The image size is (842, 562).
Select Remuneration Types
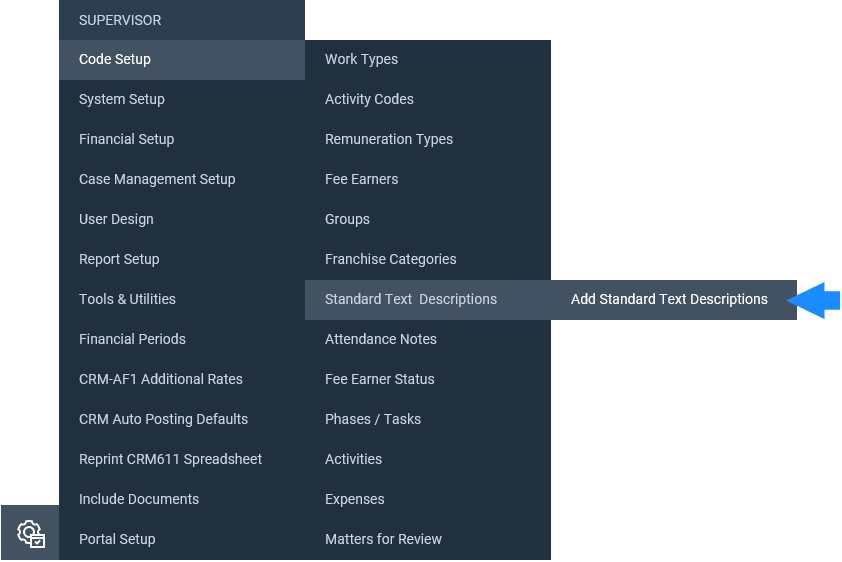428,140
